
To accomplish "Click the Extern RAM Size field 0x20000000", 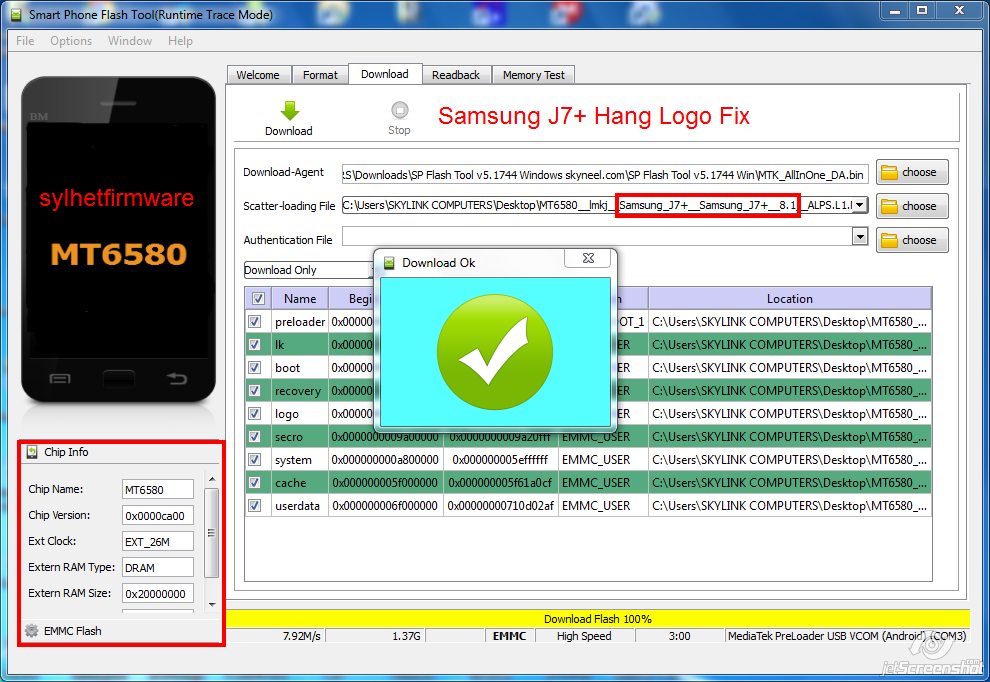I will coord(157,593).
